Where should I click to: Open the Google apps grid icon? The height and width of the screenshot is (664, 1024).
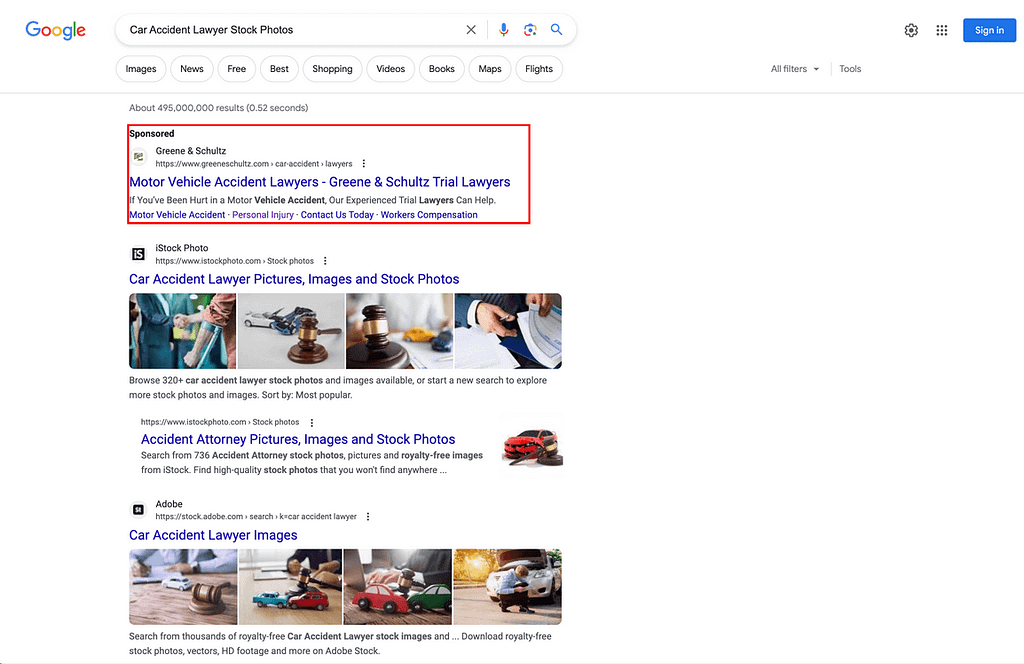click(942, 30)
